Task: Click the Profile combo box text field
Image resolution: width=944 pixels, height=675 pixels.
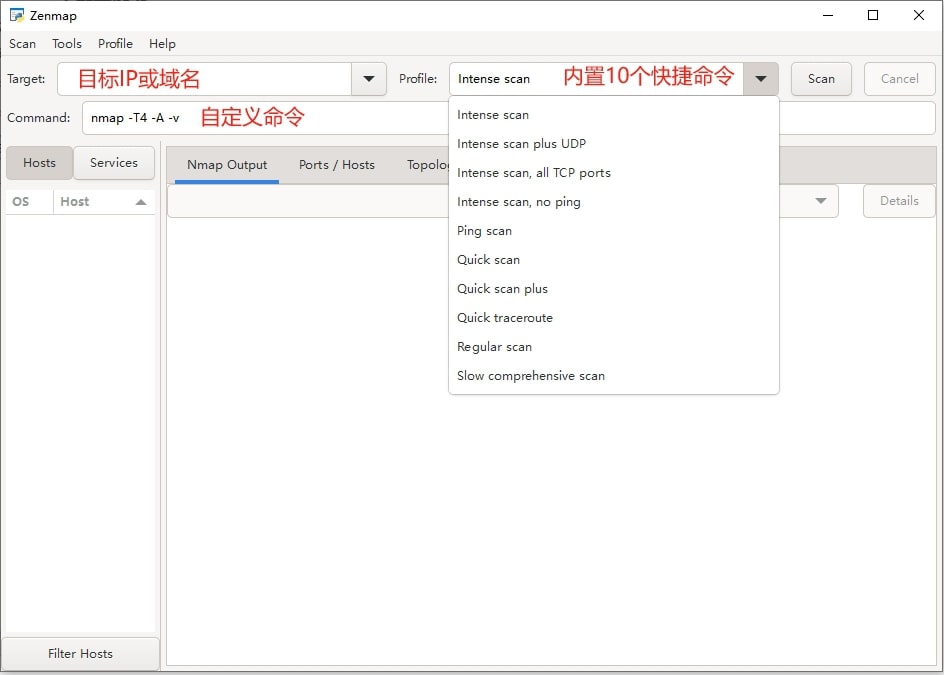Action: (x=596, y=79)
